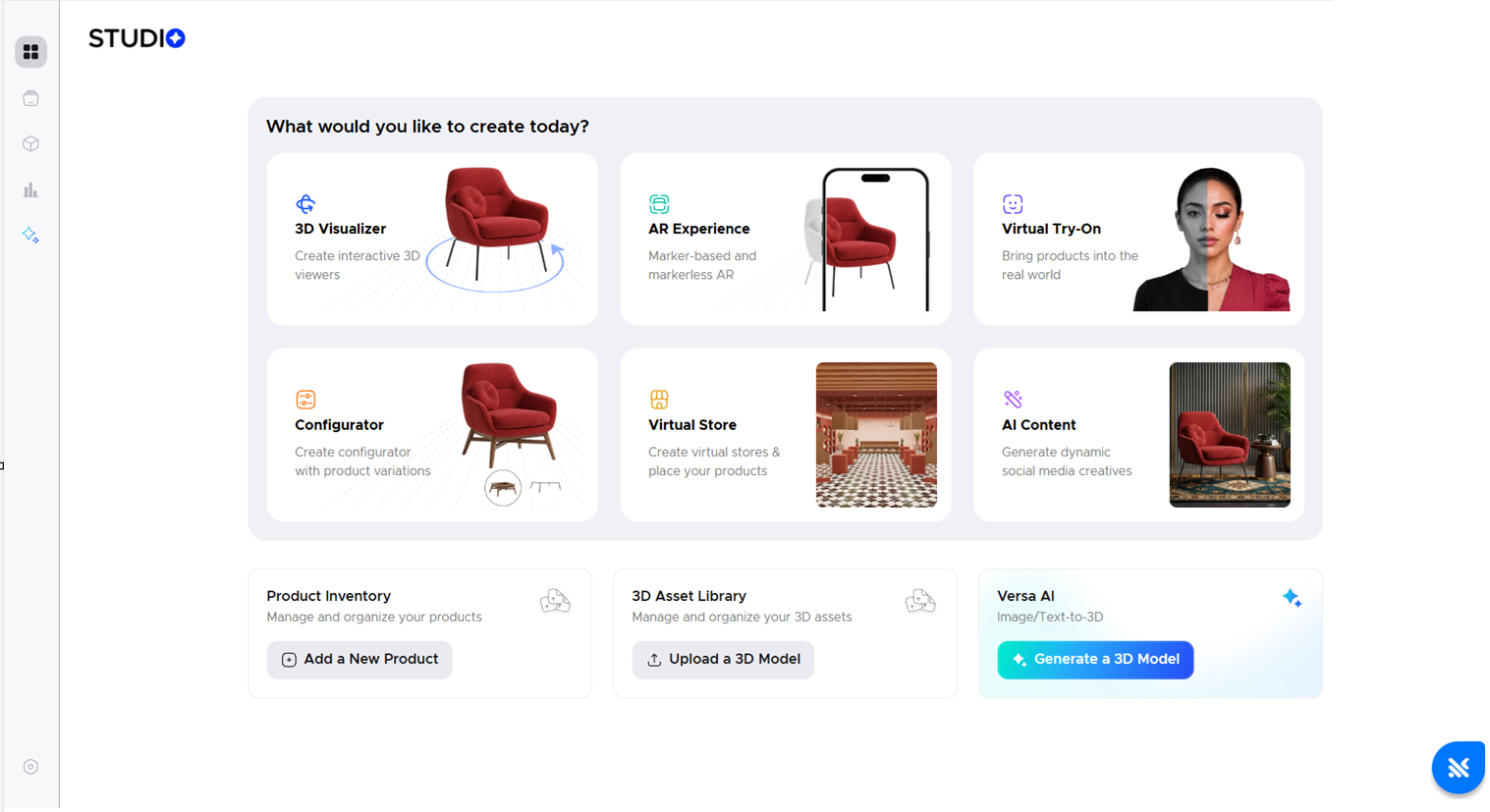Image resolution: width=1490 pixels, height=812 pixels.
Task: Open the Configurator card
Action: (x=432, y=435)
